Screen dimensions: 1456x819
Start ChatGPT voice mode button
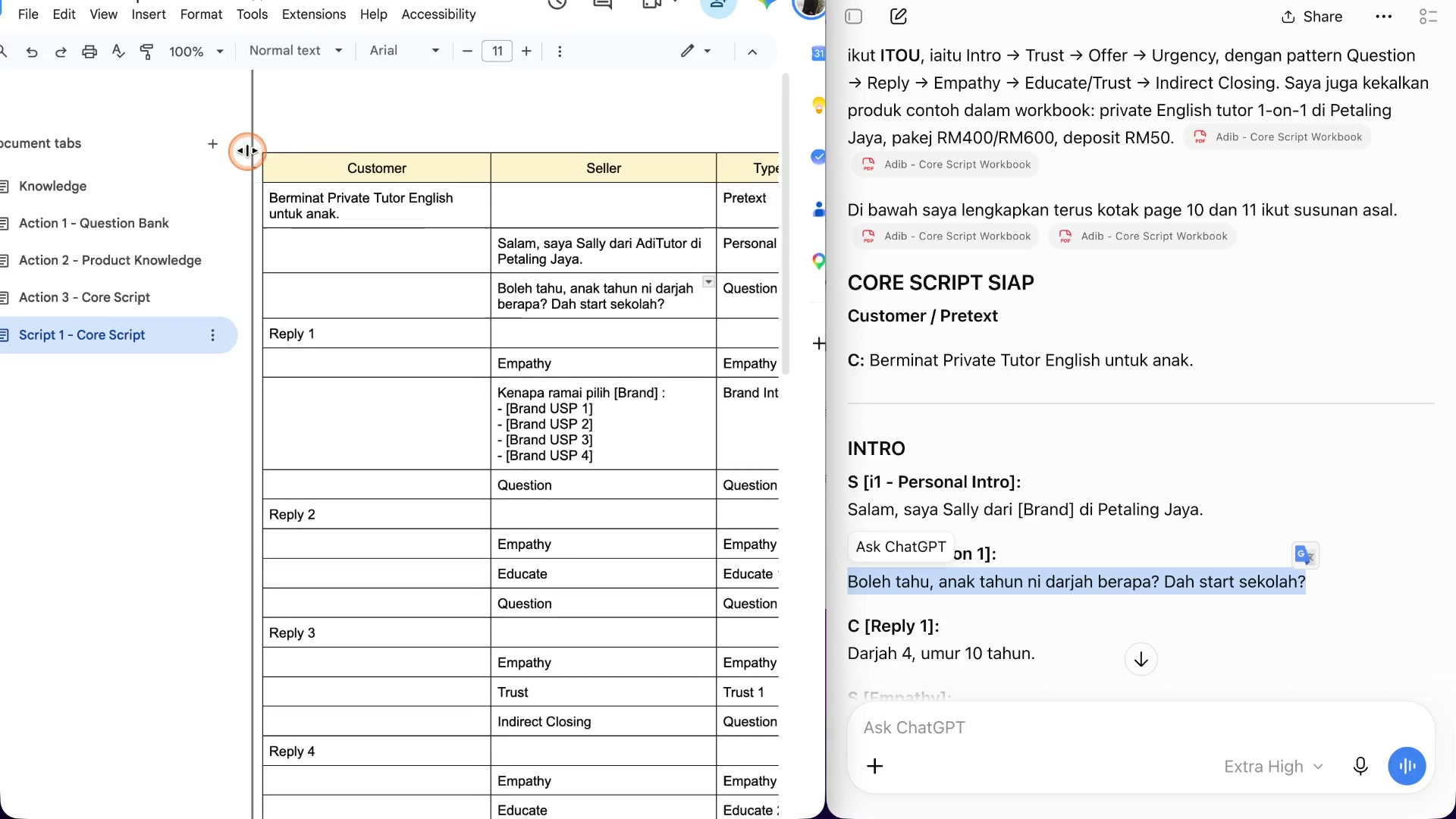click(x=1407, y=767)
